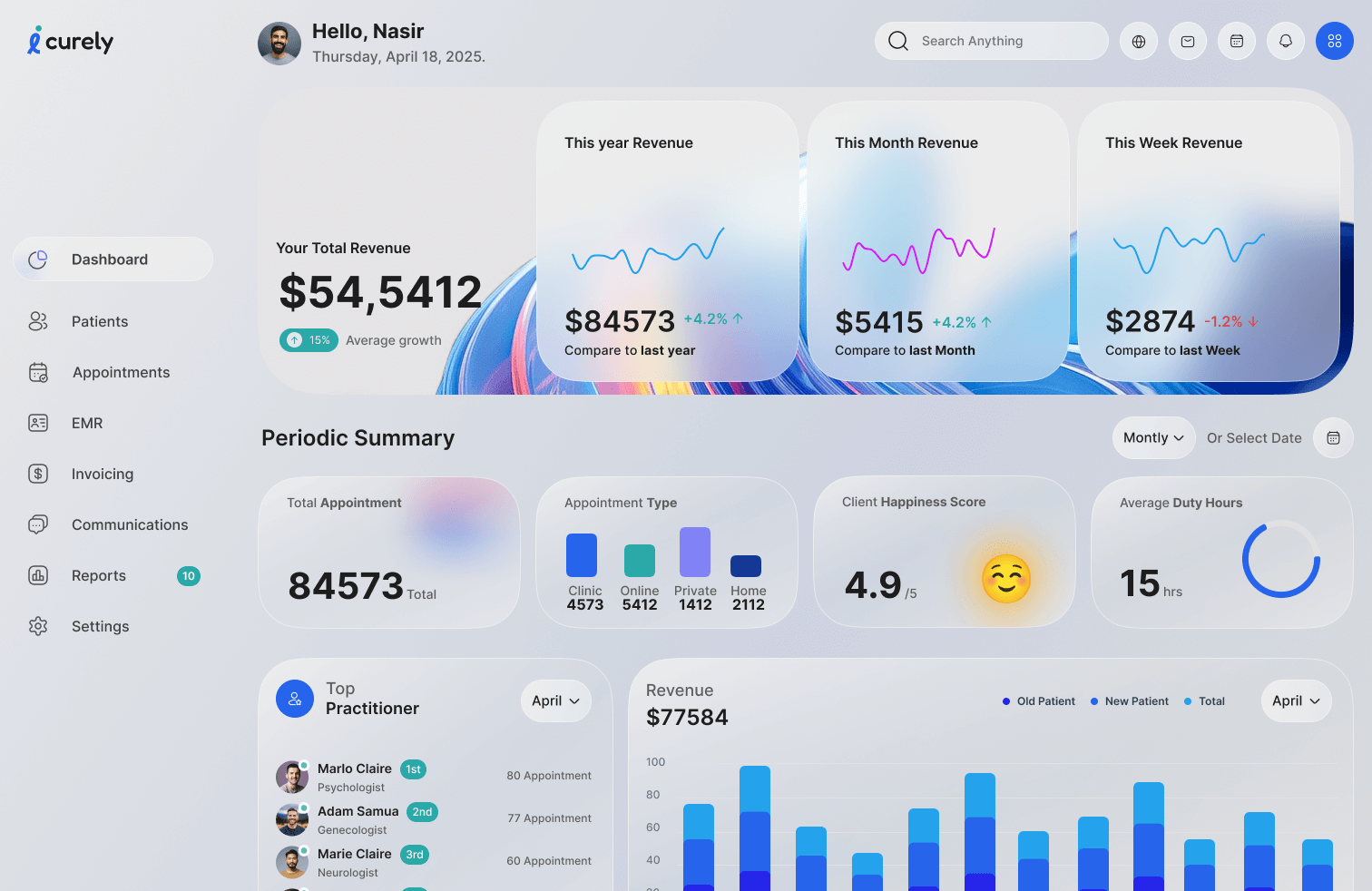Click Marlo Claire practitioner name
This screenshot has height=891, width=1372.
(355, 769)
